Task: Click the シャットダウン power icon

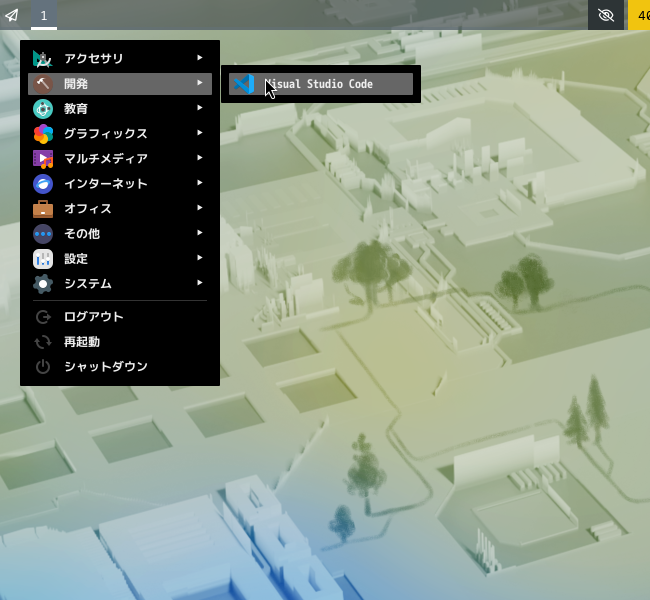Action: tap(43, 367)
